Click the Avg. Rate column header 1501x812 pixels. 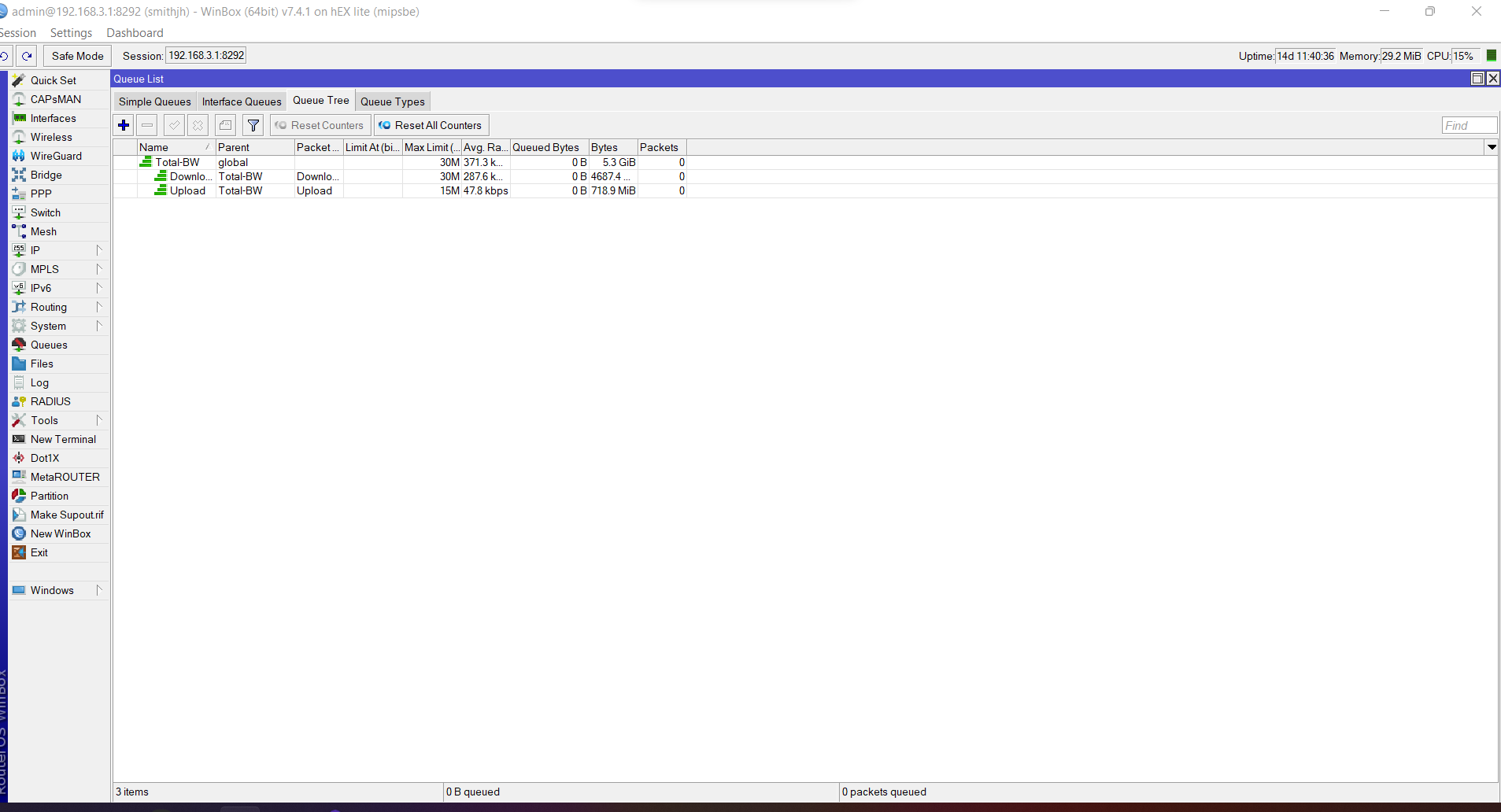tap(486, 147)
